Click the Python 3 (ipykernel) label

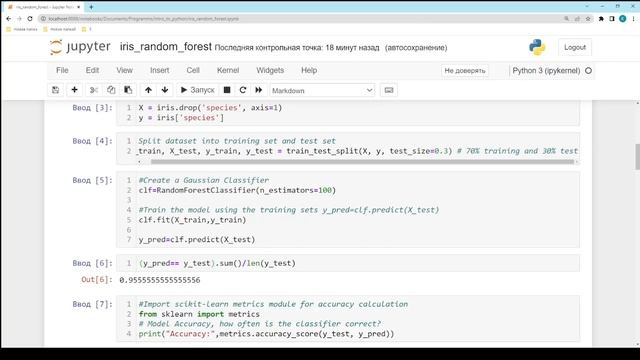pos(546,71)
